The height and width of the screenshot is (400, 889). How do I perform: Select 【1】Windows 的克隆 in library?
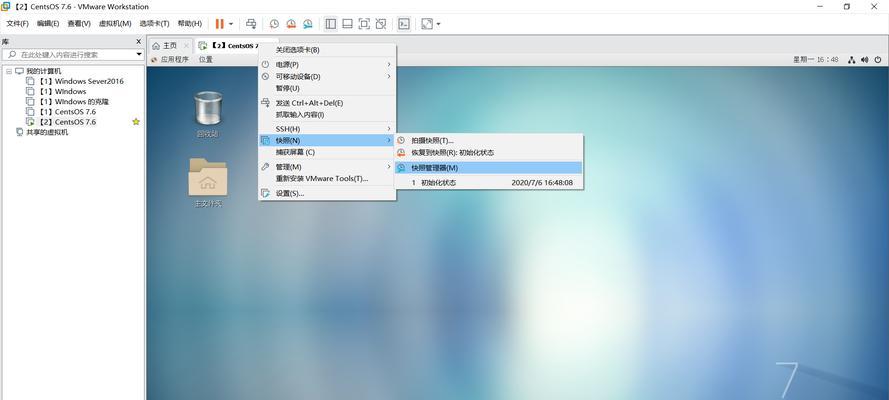[67, 101]
